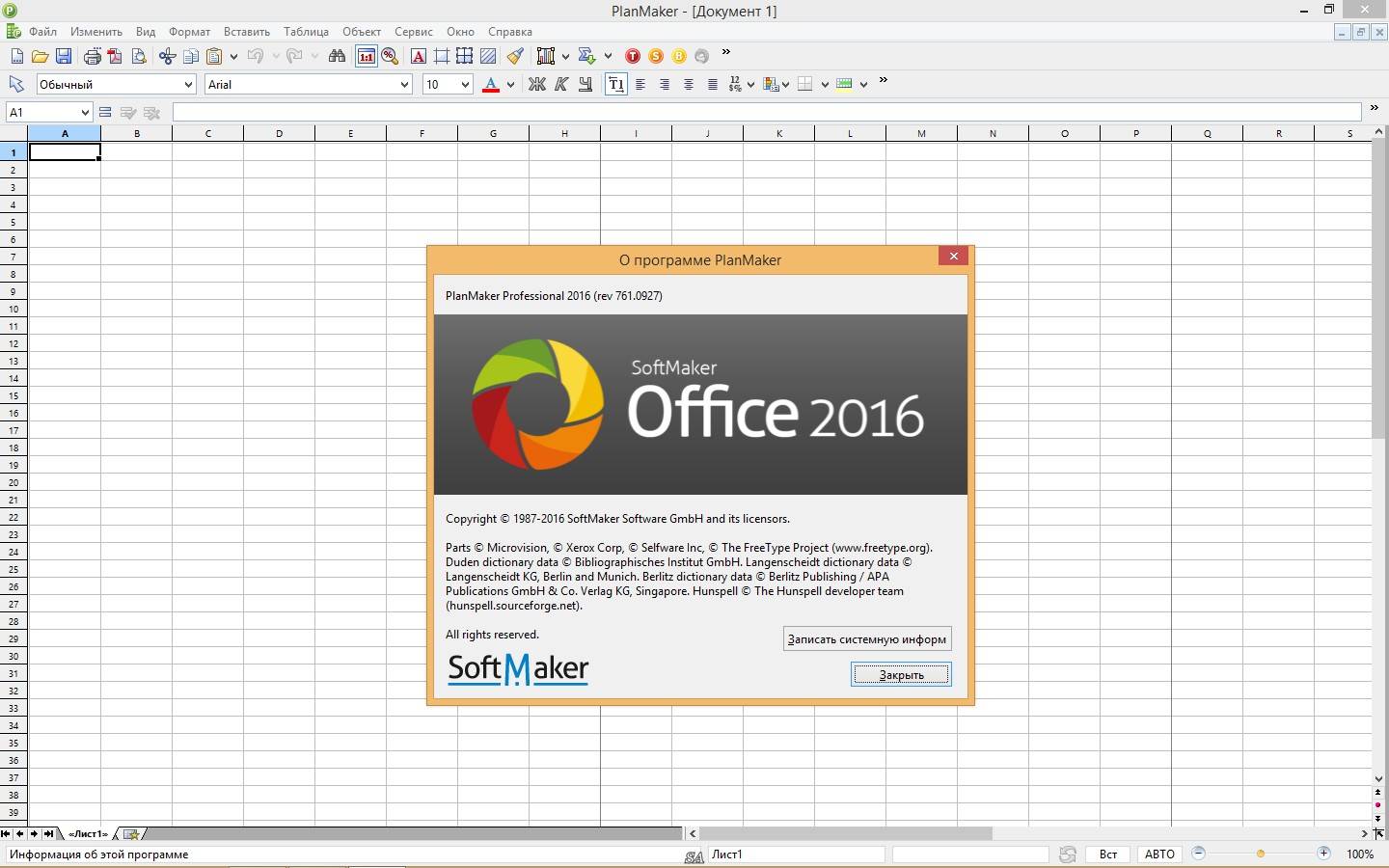Expand the paste options dropdown arrow
This screenshot has height=868, width=1389.
(233, 56)
